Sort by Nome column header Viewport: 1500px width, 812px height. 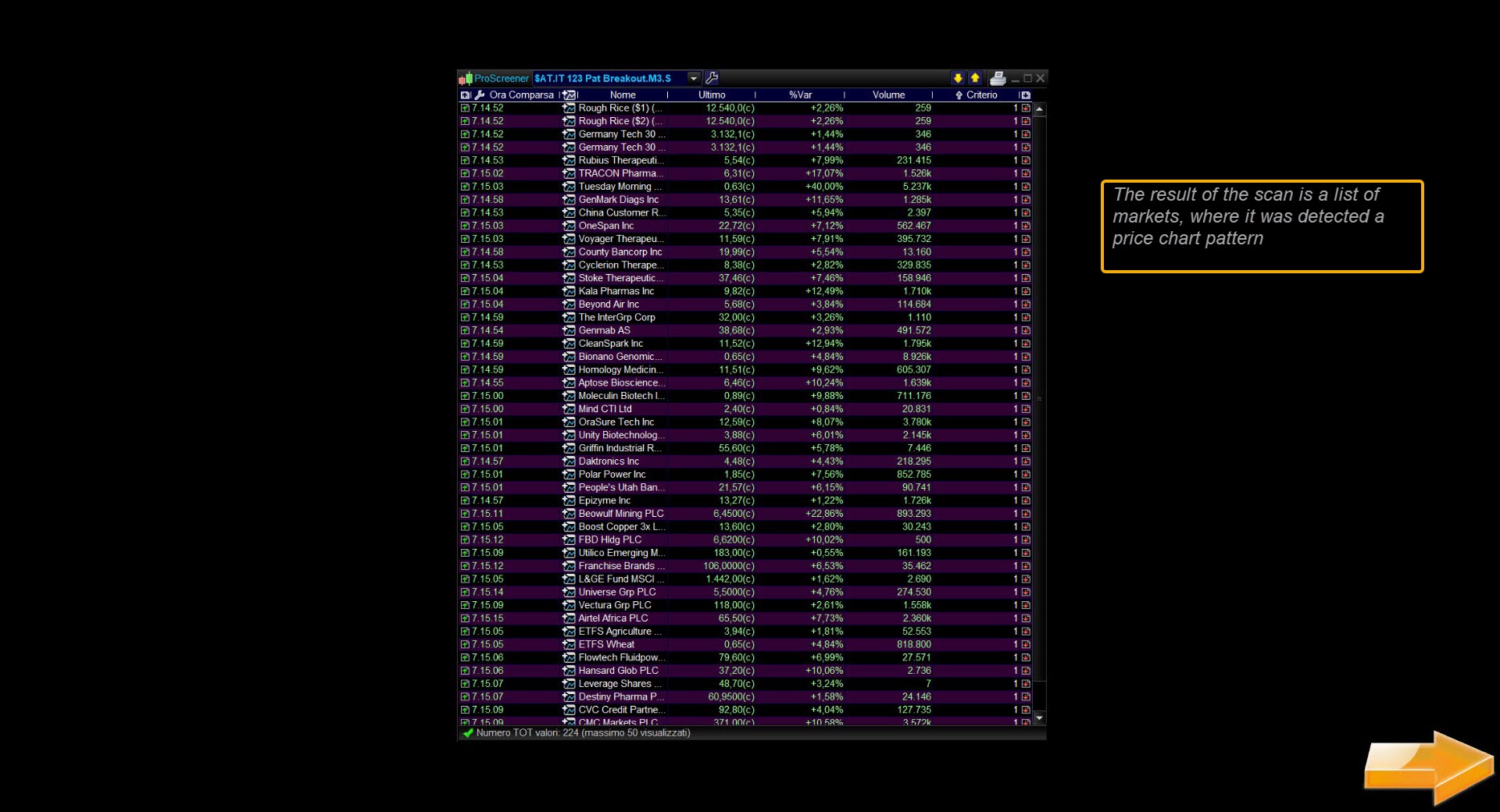pos(623,95)
